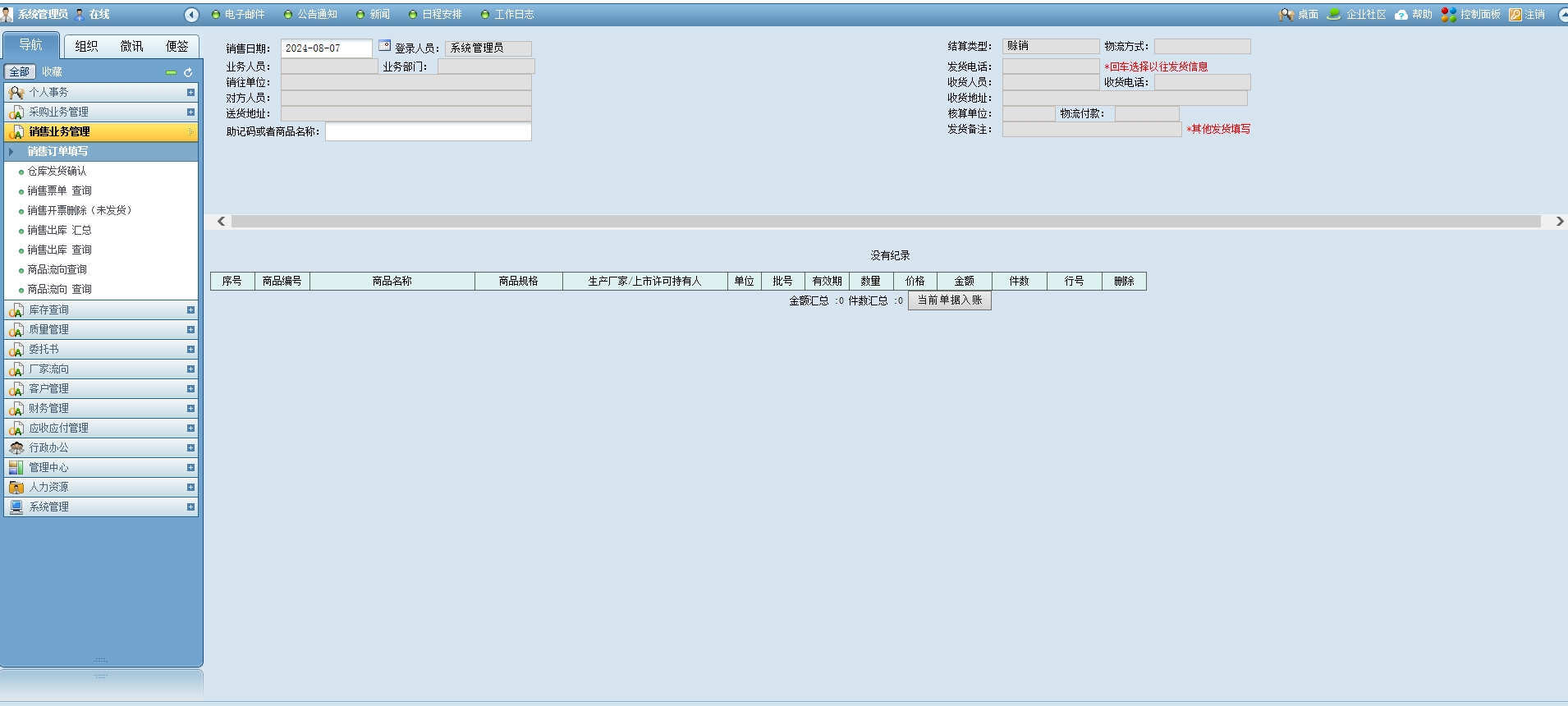Expand 个人事务 with its plus button
Viewport: 1568px width, 706px height.
pyautogui.click(x=190, y=93)
